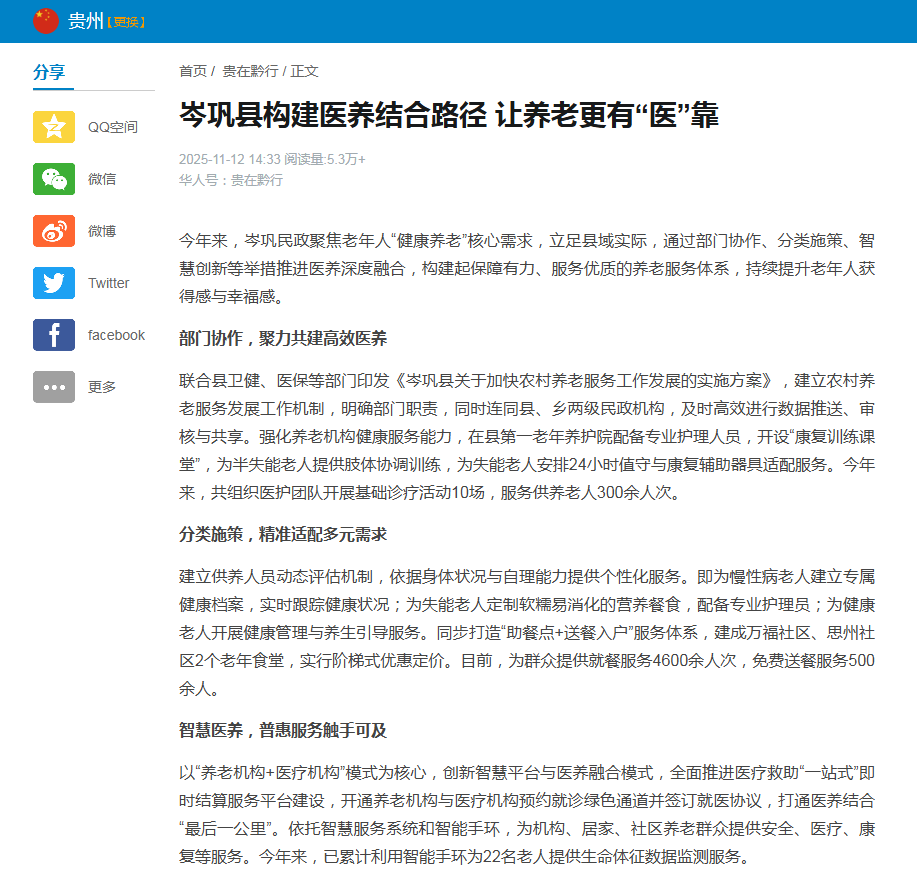Screen dimensions: 917x885
Task: Click the 贵州 region label in header
Action: click(85, 19)
